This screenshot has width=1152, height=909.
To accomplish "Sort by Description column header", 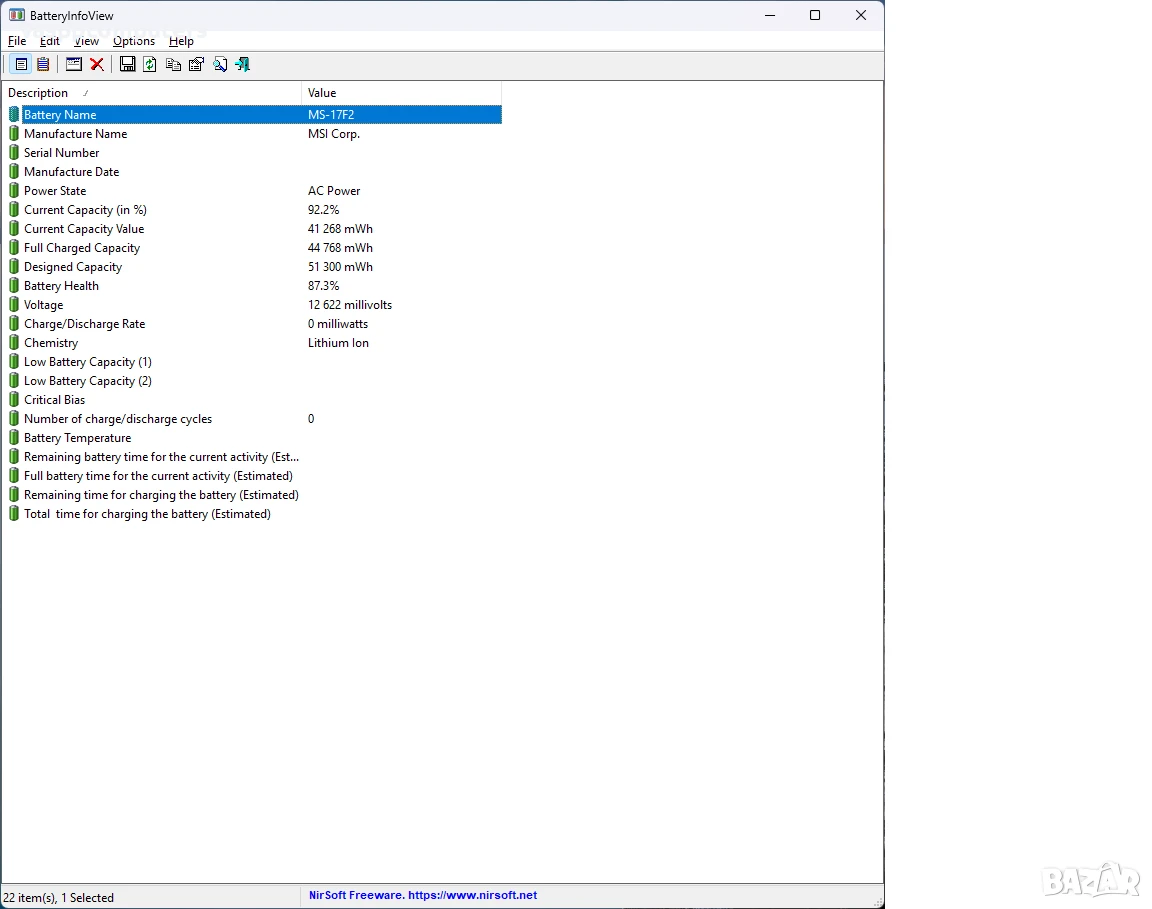I will (x=151, y=93).
